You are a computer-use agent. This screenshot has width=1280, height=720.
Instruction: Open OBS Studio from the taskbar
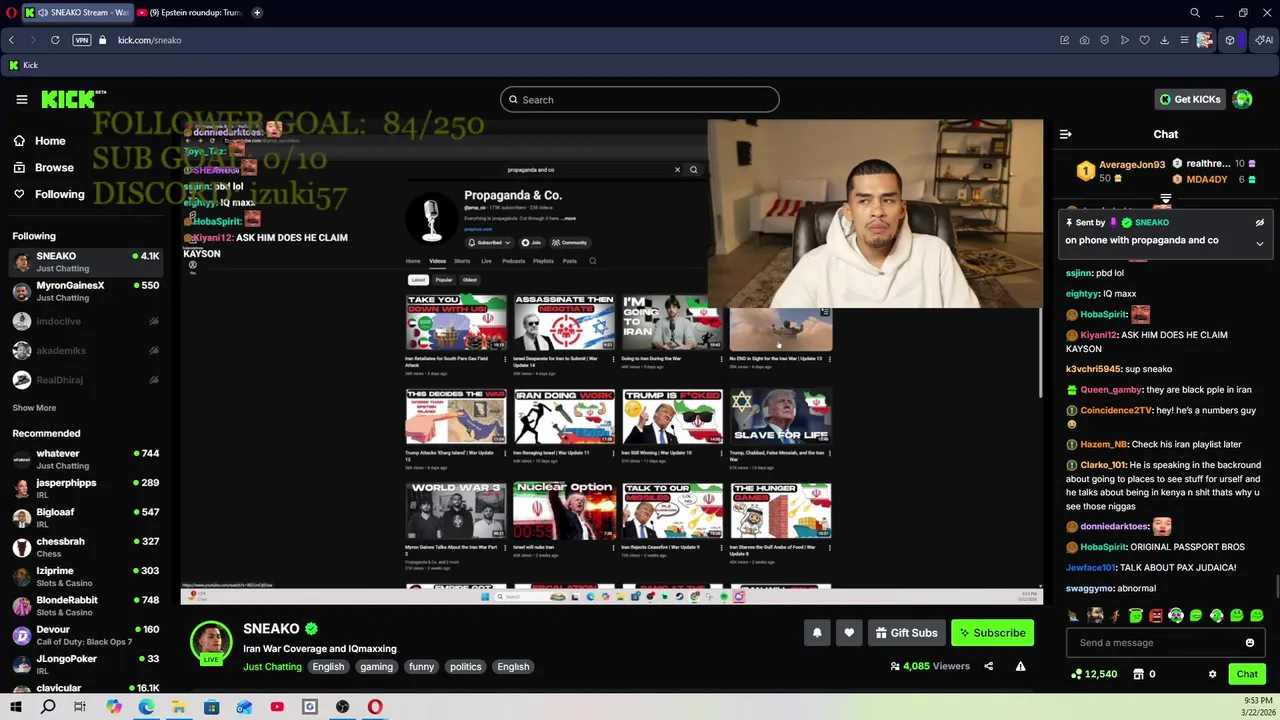coord(342,707)
